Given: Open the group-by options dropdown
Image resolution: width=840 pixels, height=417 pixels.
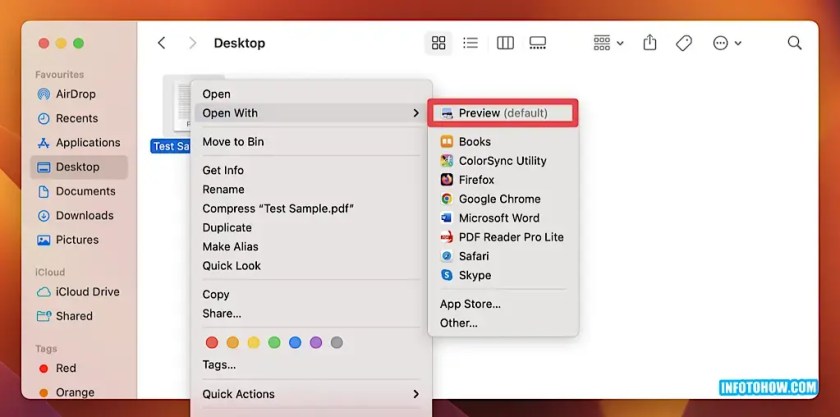Looking at the screenshot, I should (608, 43).
